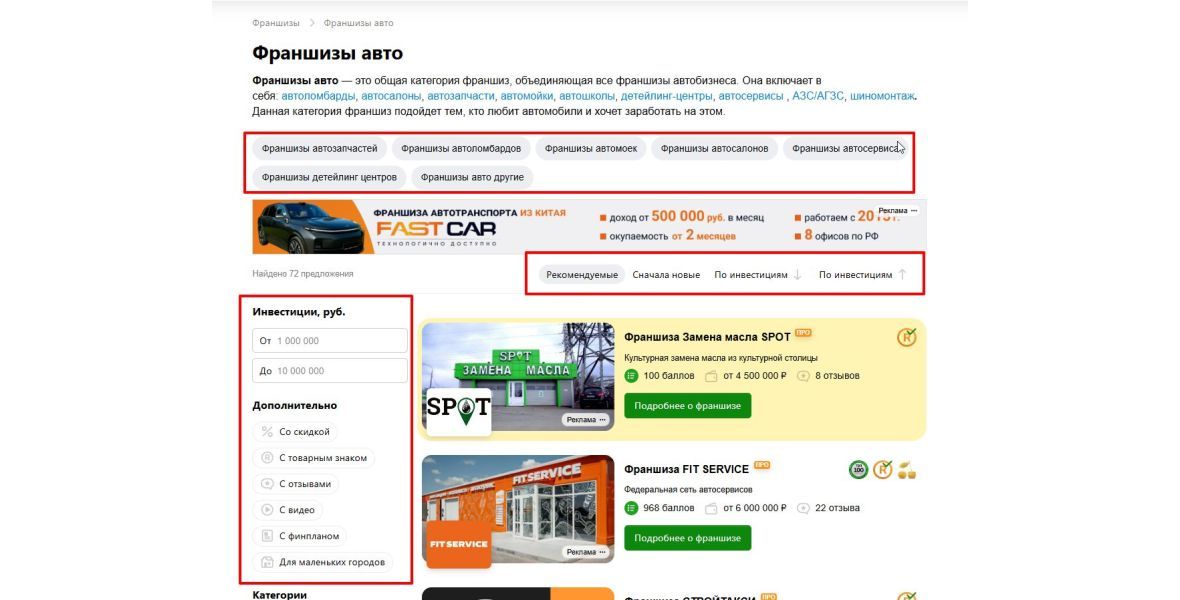Click the cherries icon on FIT SERVICE card
The height and width of the screenshot is (600, 1180).
(x=907, y=470)
